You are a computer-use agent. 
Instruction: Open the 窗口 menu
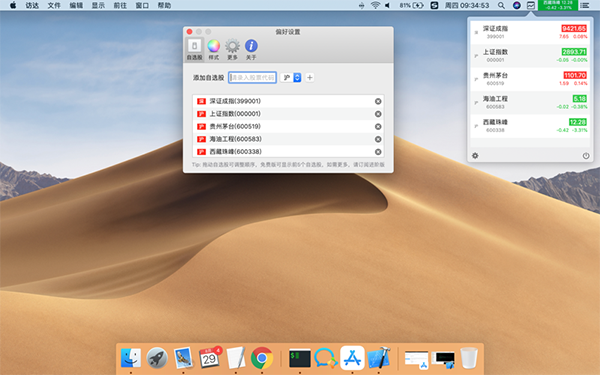(x=142, y=5)
